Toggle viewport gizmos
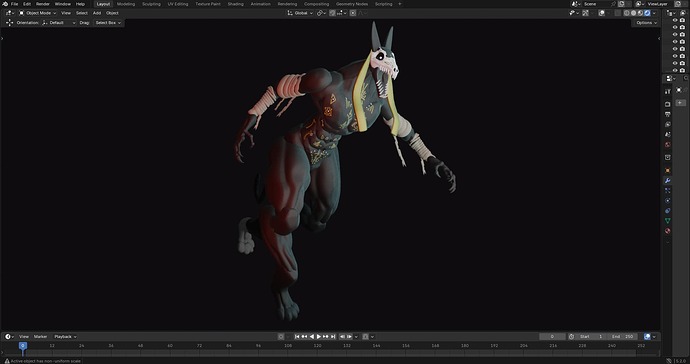690x364 pixels. point(585,13)
